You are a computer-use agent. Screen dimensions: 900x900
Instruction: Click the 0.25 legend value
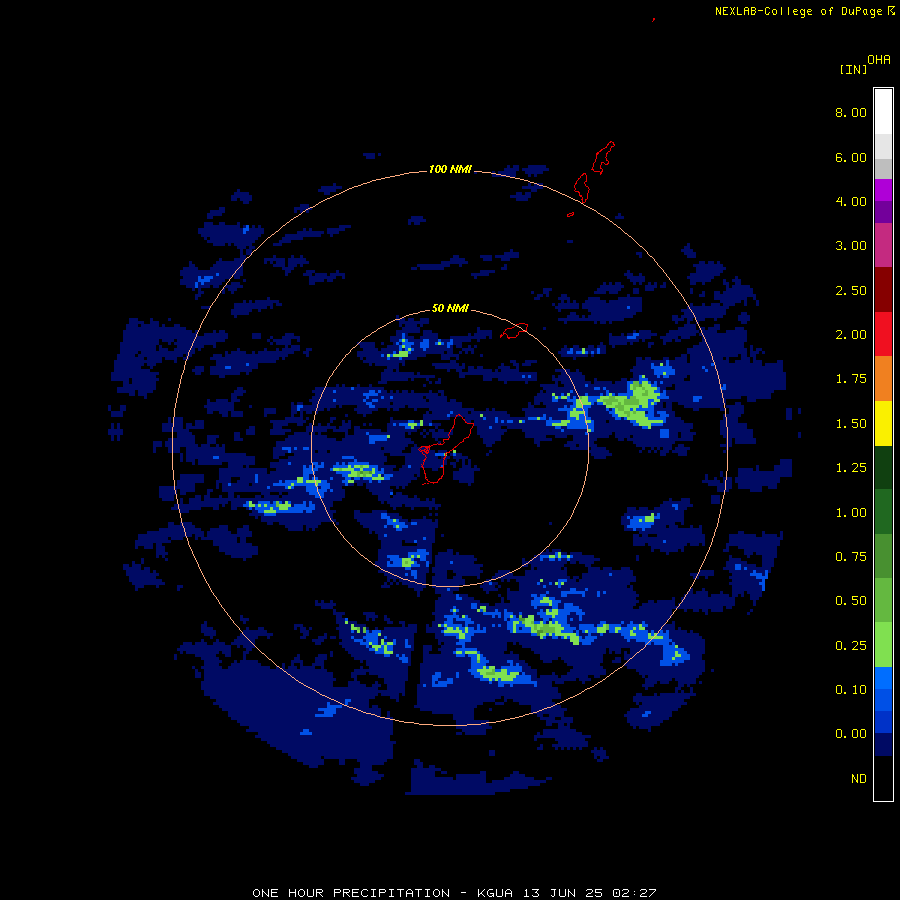851,646
